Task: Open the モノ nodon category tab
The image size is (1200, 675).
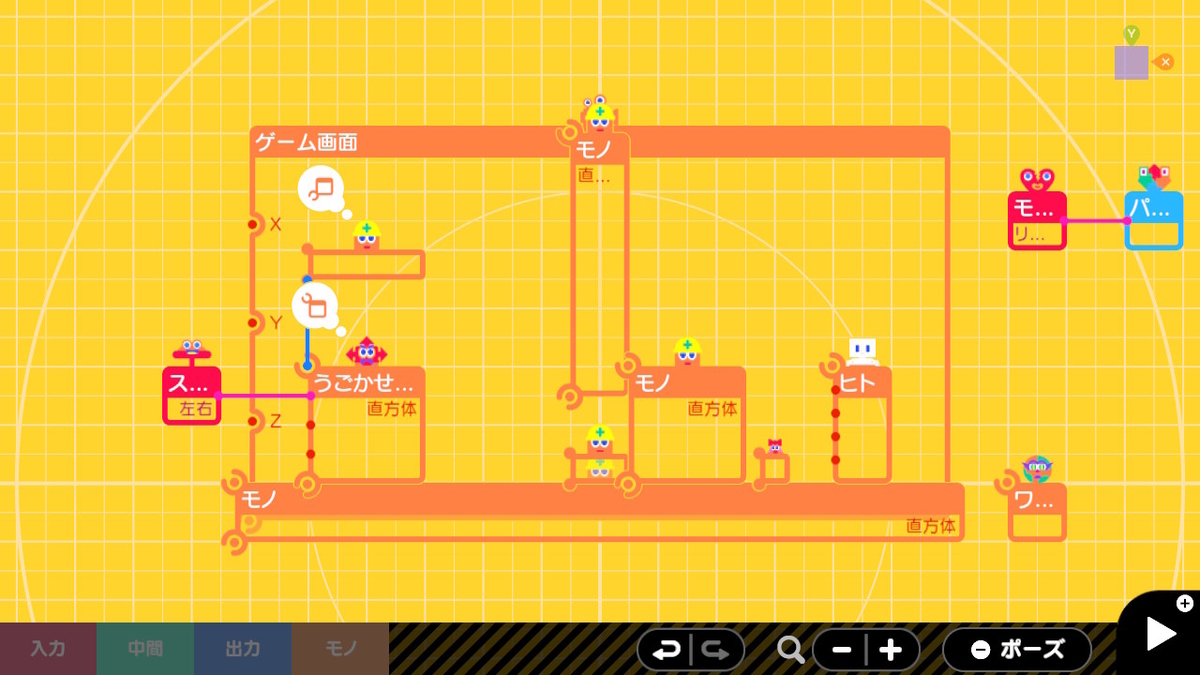Action: 340,649
